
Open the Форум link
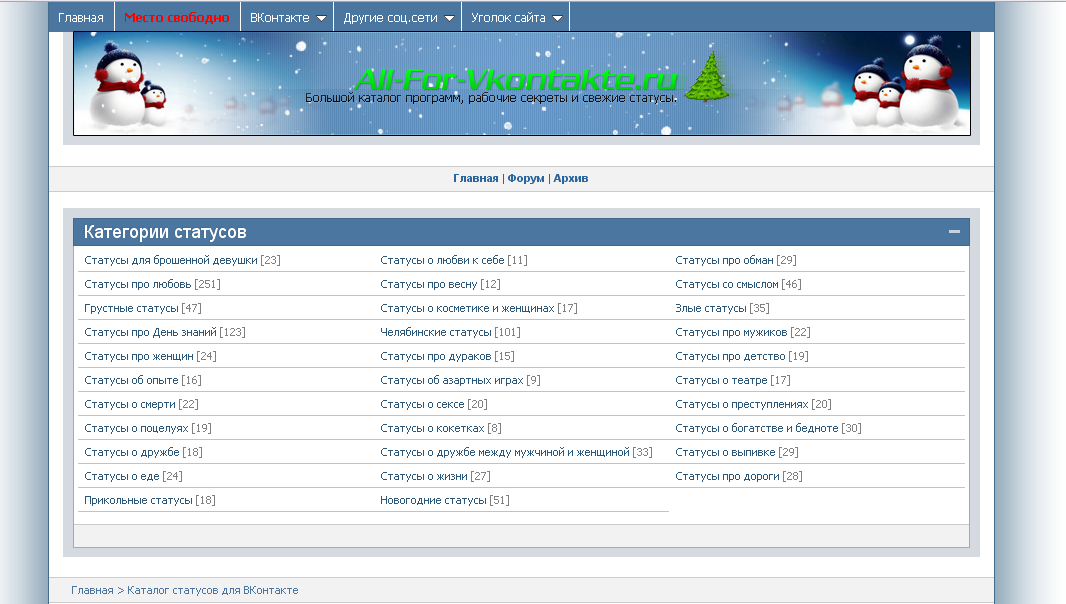[526, 178]
